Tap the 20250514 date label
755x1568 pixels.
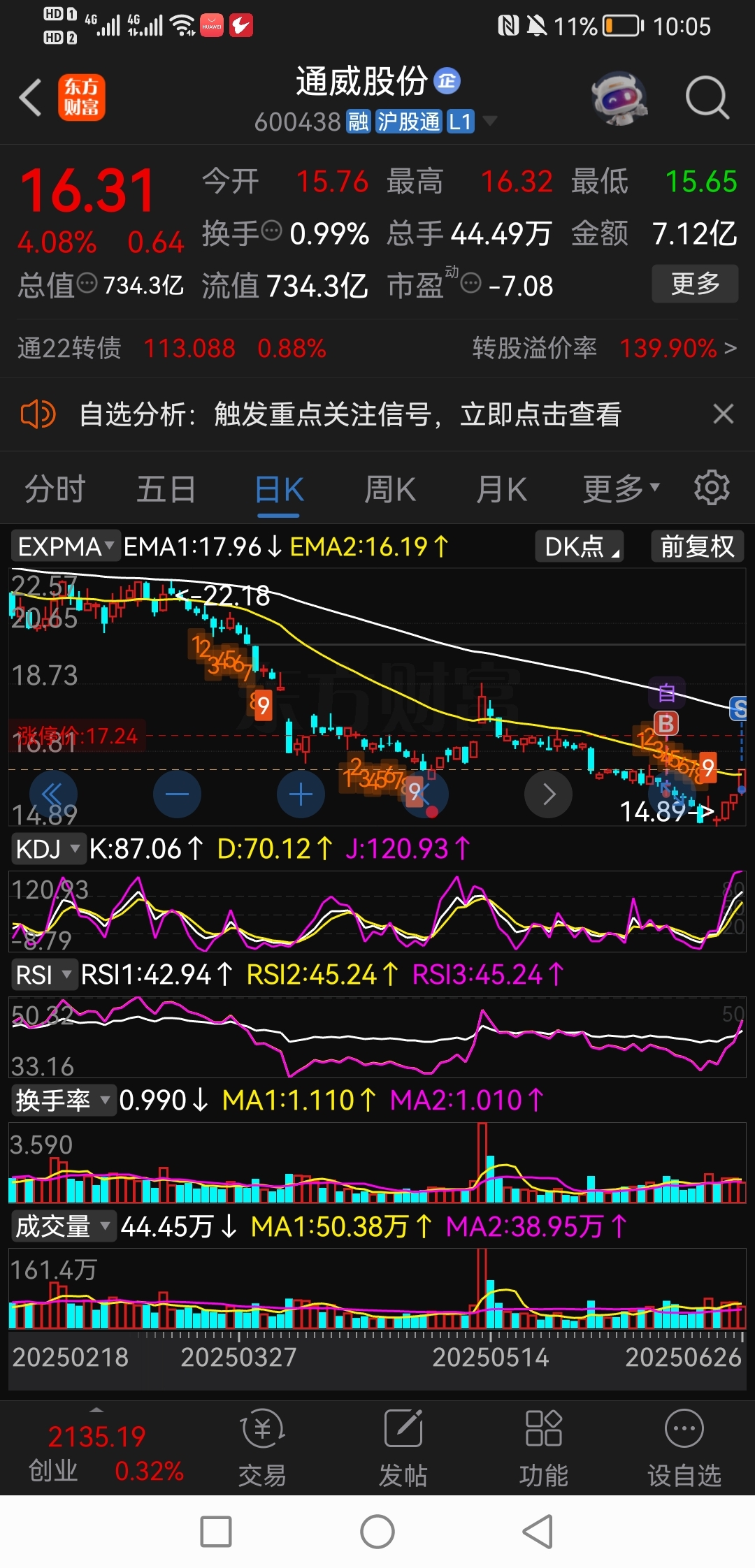(491, 1358)
